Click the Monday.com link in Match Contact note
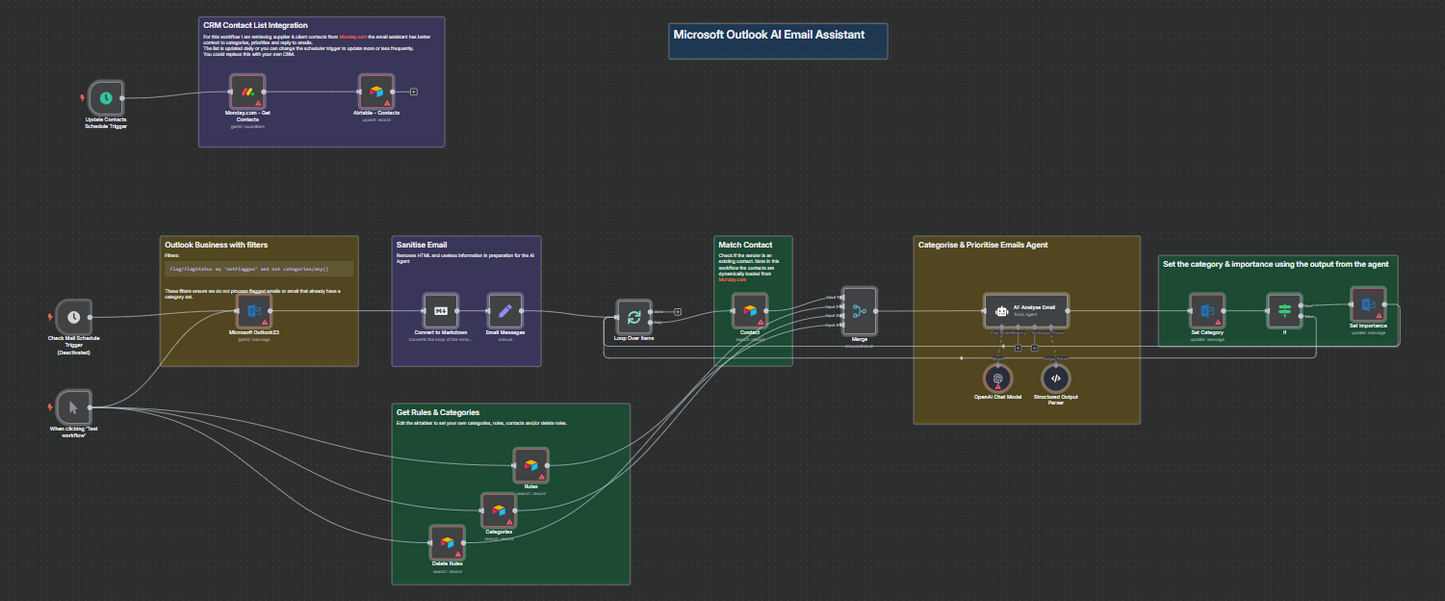1445x601 pixels. click(x=732, y=280)
